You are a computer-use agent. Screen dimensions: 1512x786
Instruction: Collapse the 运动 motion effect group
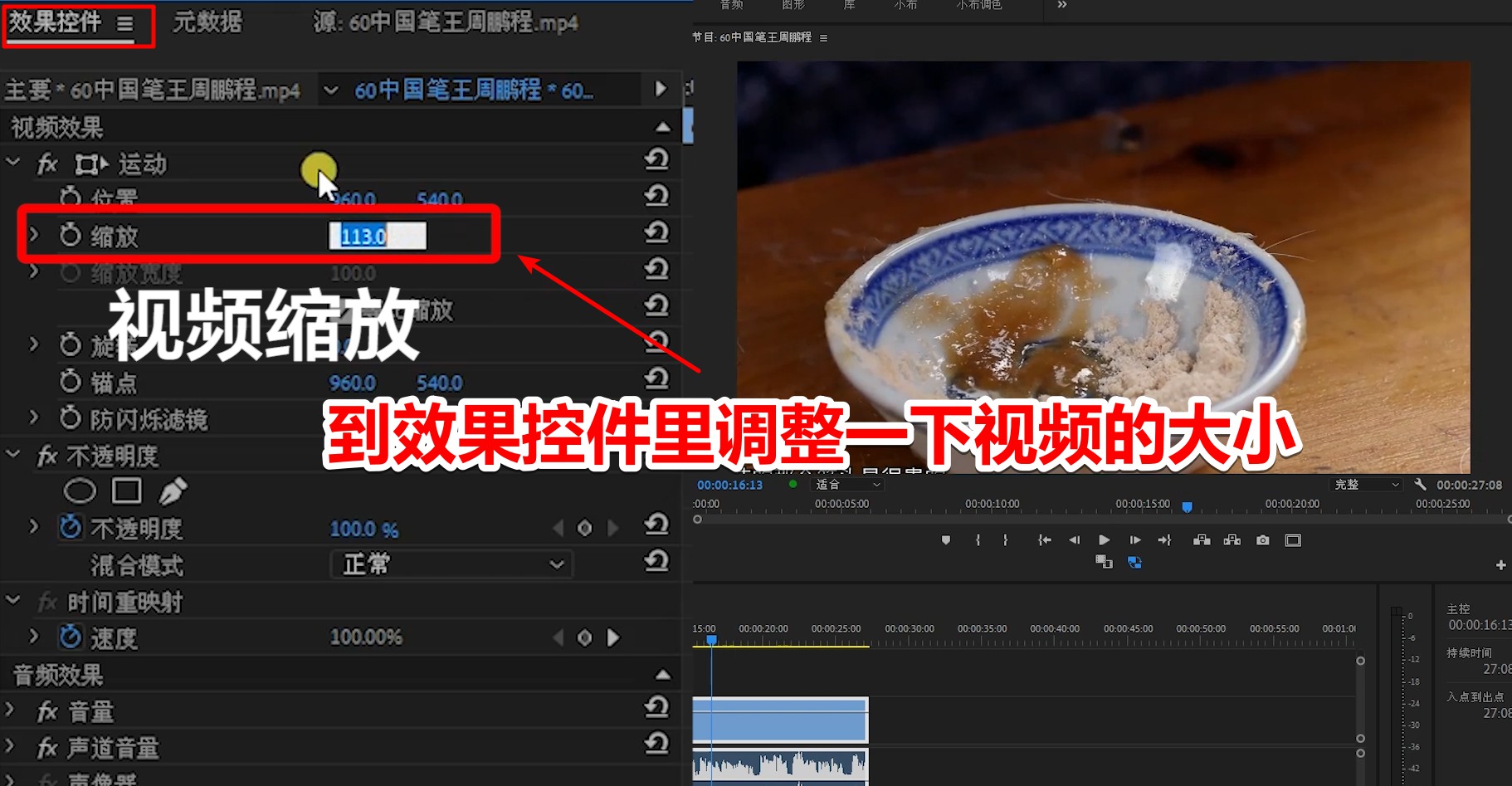coord(13,163)
